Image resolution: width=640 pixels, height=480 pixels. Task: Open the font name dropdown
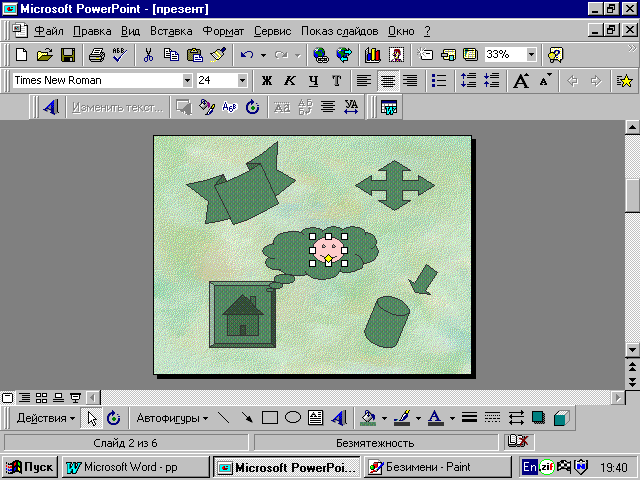pyautogui.click(x=187, y=80)
